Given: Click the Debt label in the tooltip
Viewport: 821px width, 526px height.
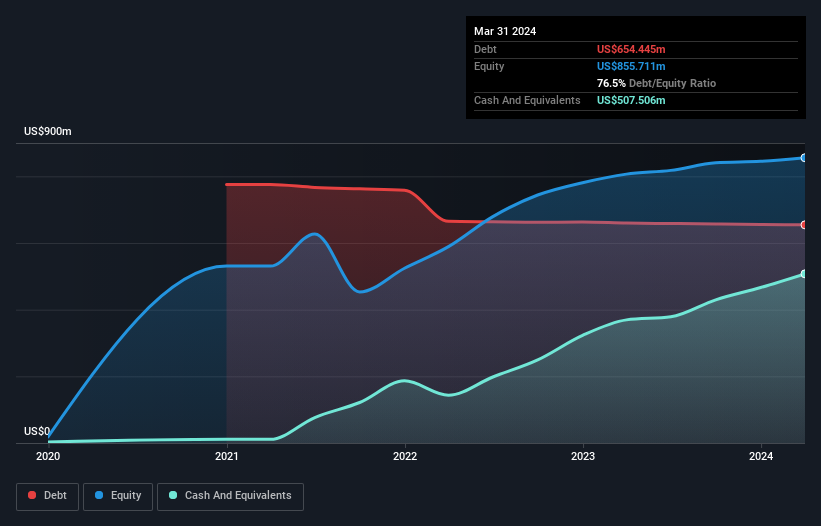Looking at the screenshot, I should point(485,49).
